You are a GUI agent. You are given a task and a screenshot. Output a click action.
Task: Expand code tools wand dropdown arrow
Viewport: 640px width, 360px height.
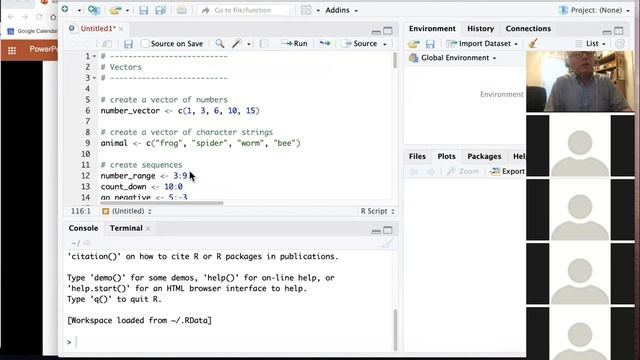tap(249, 44)
